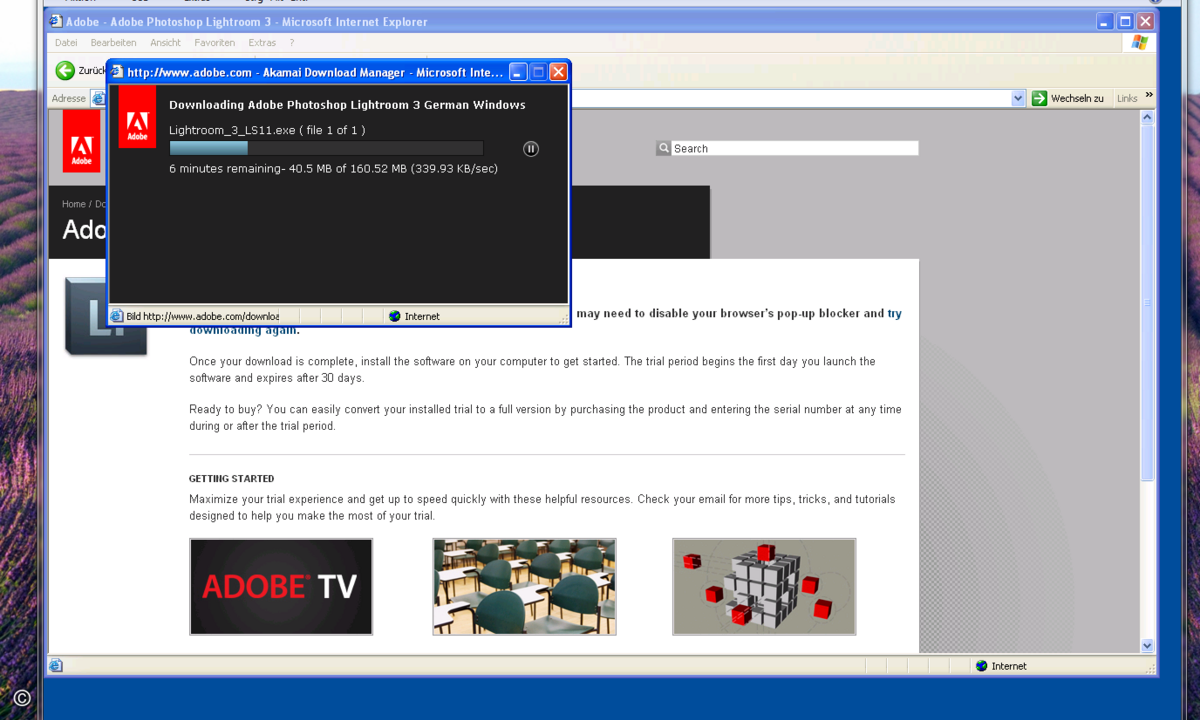The image size is (1200, 720).
Task: Click the Home breadcrumb link
Action: pyautogui.click(x=73, y=204)
